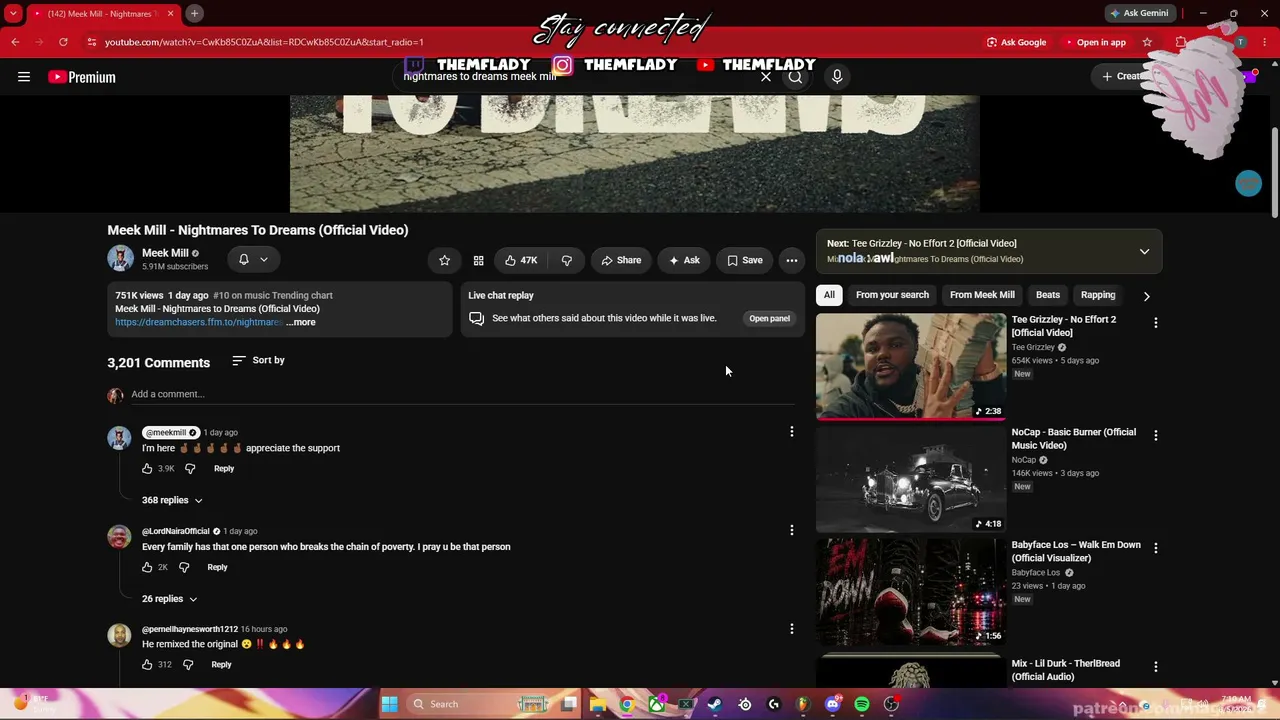Go to YouTube Premium home logo

pyautogui.click(x=82, y=77)
